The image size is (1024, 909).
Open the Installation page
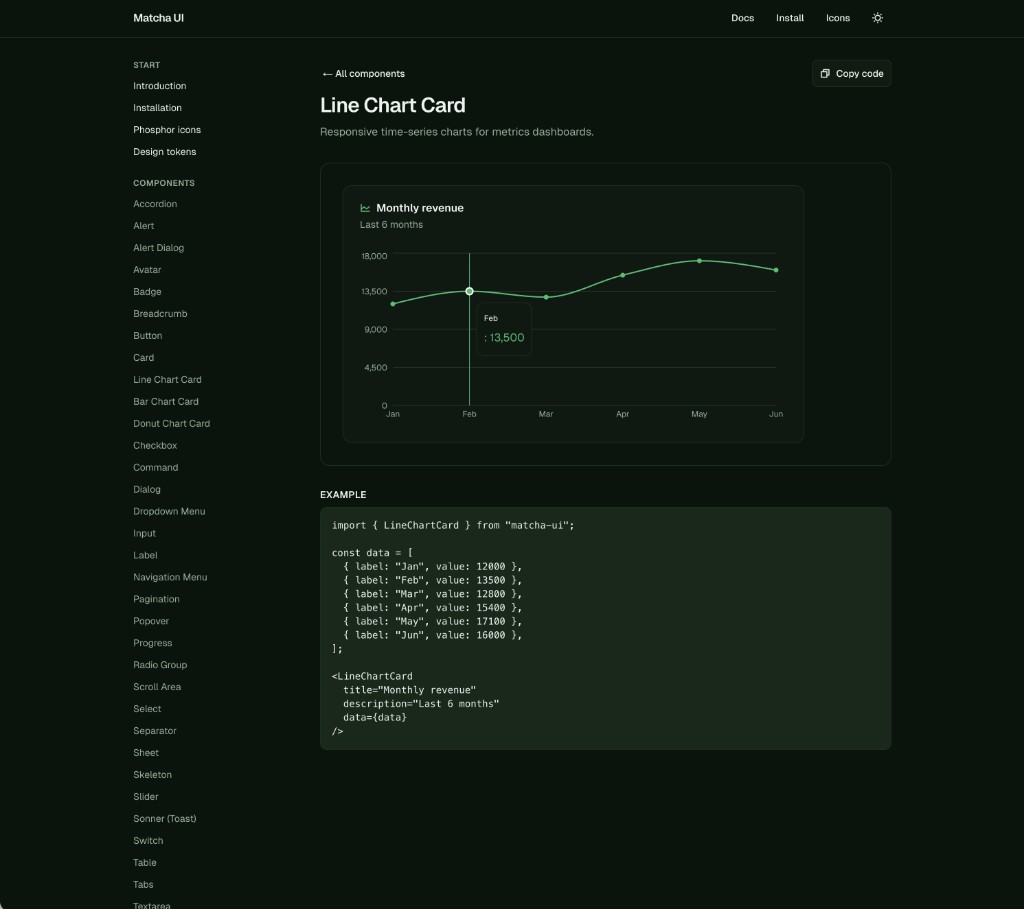(157, 107)
